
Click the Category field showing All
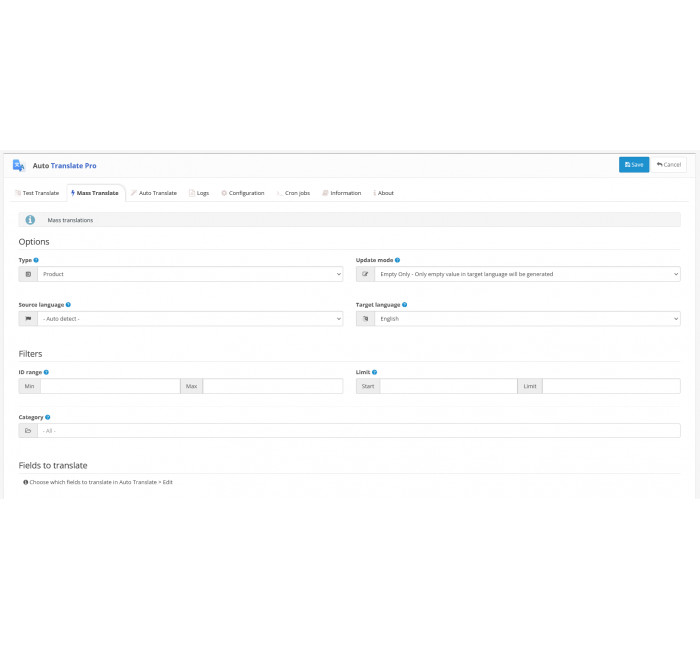tap(359, 431)
